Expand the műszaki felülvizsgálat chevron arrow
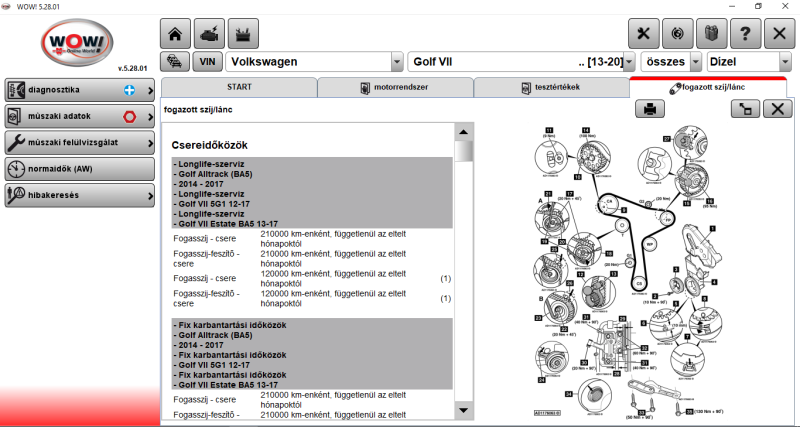This screenshot has width=800, height=427. tap(151, 143)
